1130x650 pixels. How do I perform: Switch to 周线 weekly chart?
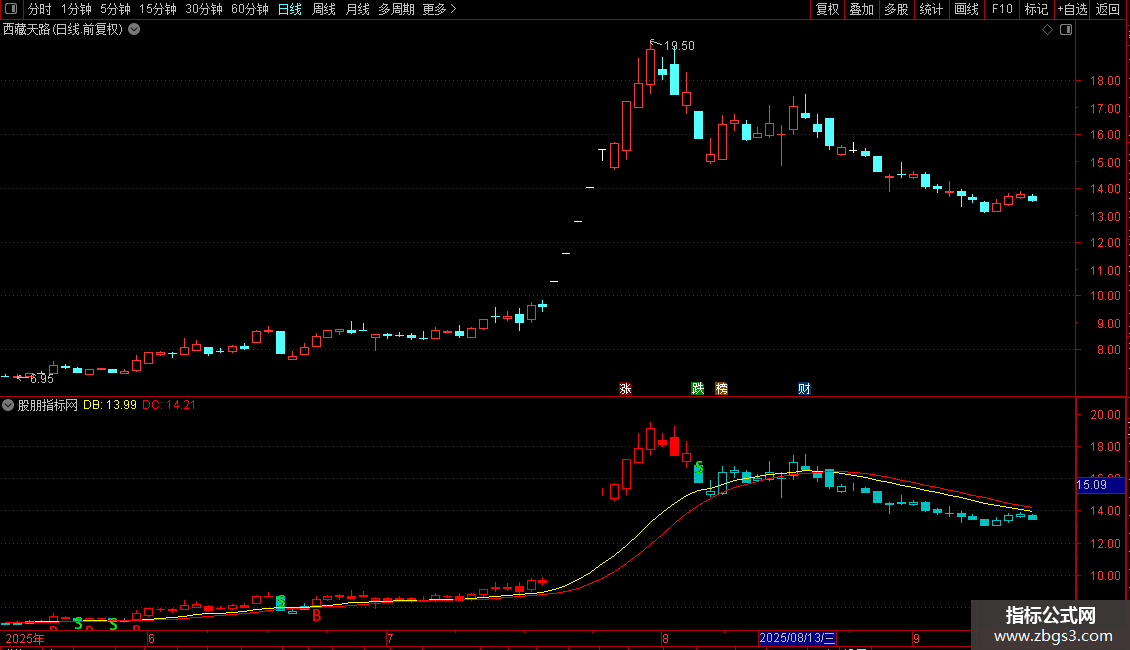click(x=324, y=9)
